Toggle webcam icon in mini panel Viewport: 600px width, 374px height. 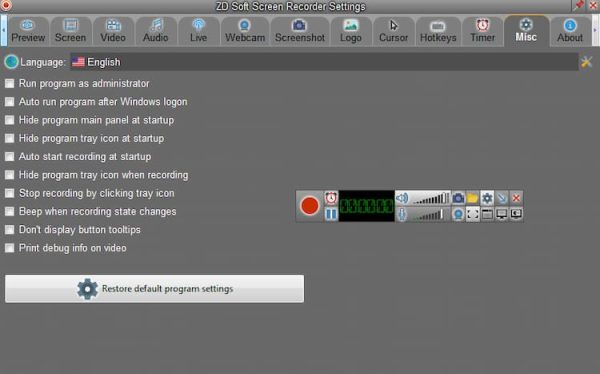click(458, 214)
